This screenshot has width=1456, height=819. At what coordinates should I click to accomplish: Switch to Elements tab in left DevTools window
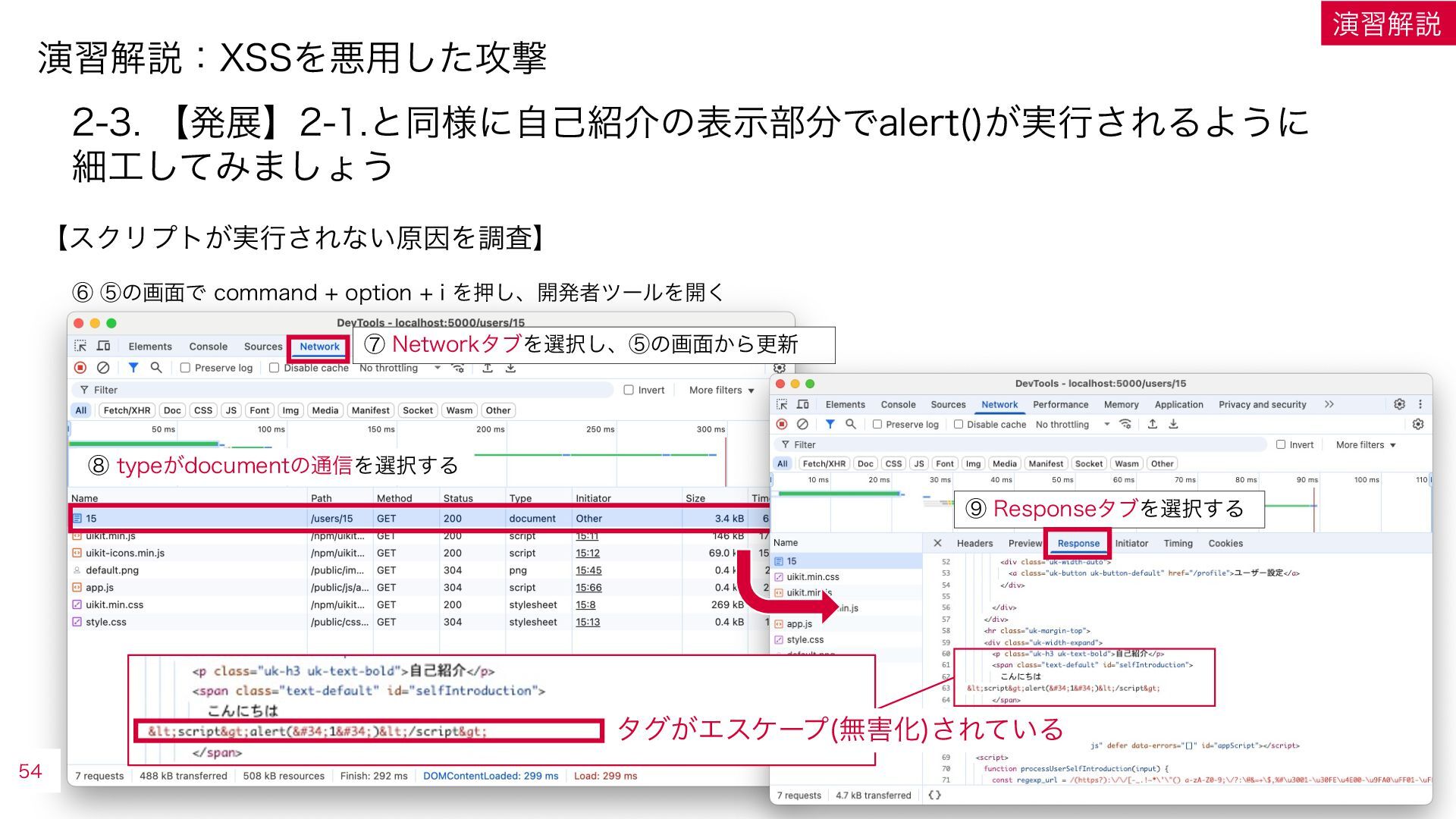pyautogui.click(x=150, y=347)
